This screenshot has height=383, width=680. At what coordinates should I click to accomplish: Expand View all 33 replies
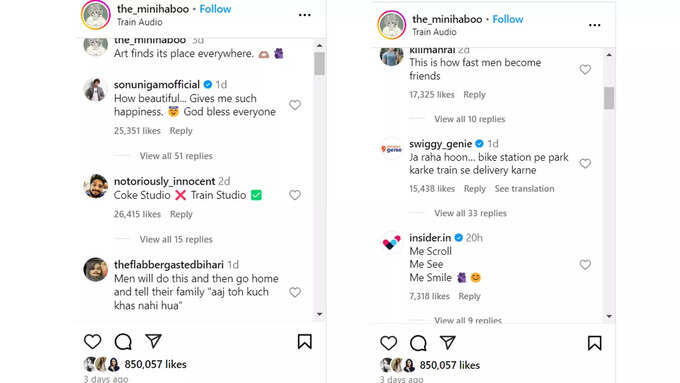[x=471, y=213]
